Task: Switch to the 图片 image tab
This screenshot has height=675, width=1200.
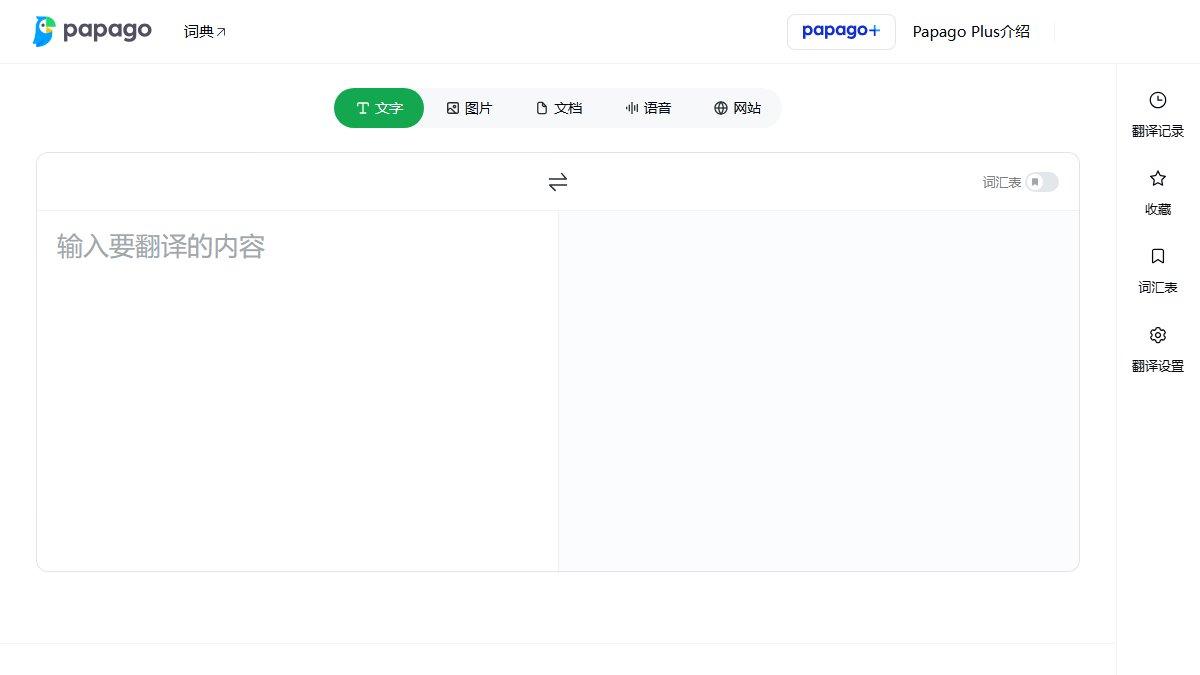Action: [x=469, y=108]
